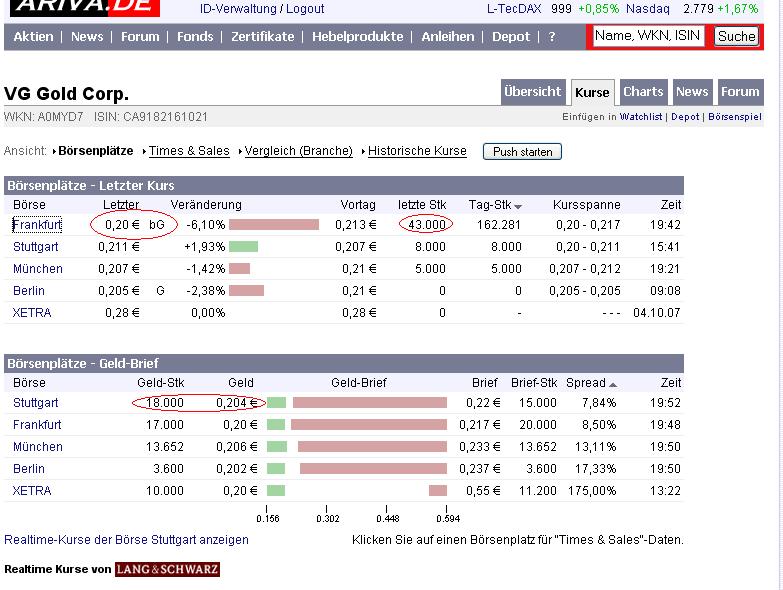
Task: Click the Suche button
Action: [737, 36]
